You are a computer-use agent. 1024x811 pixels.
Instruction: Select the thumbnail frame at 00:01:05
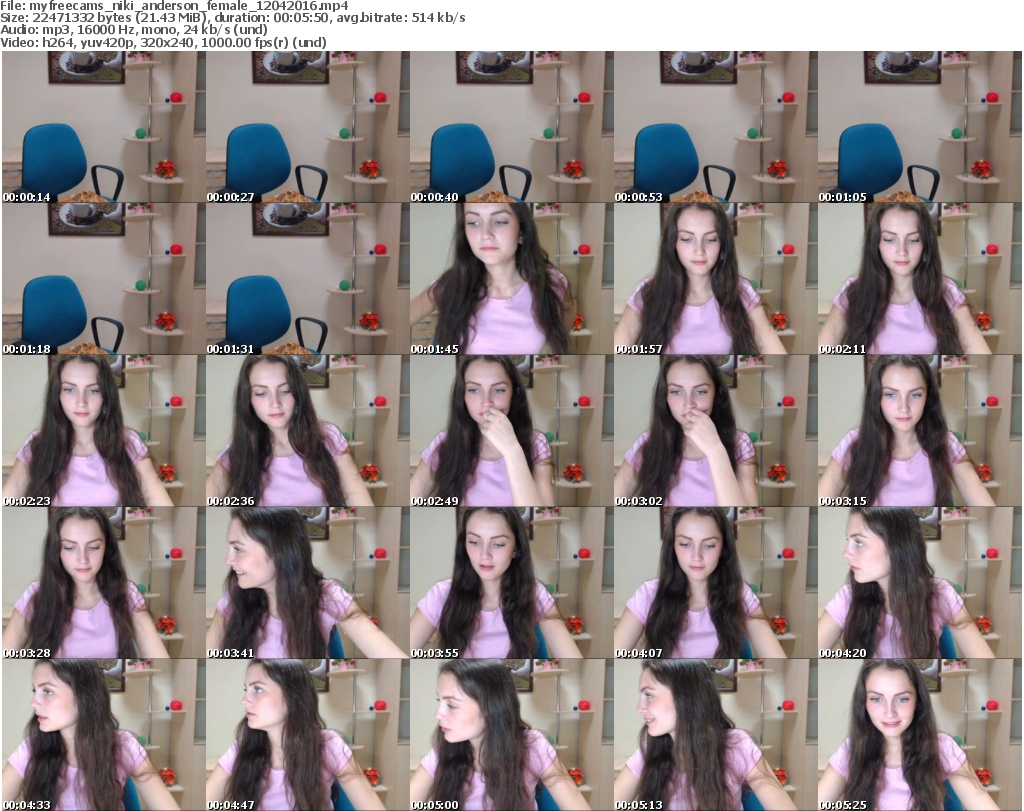point(920,127)
